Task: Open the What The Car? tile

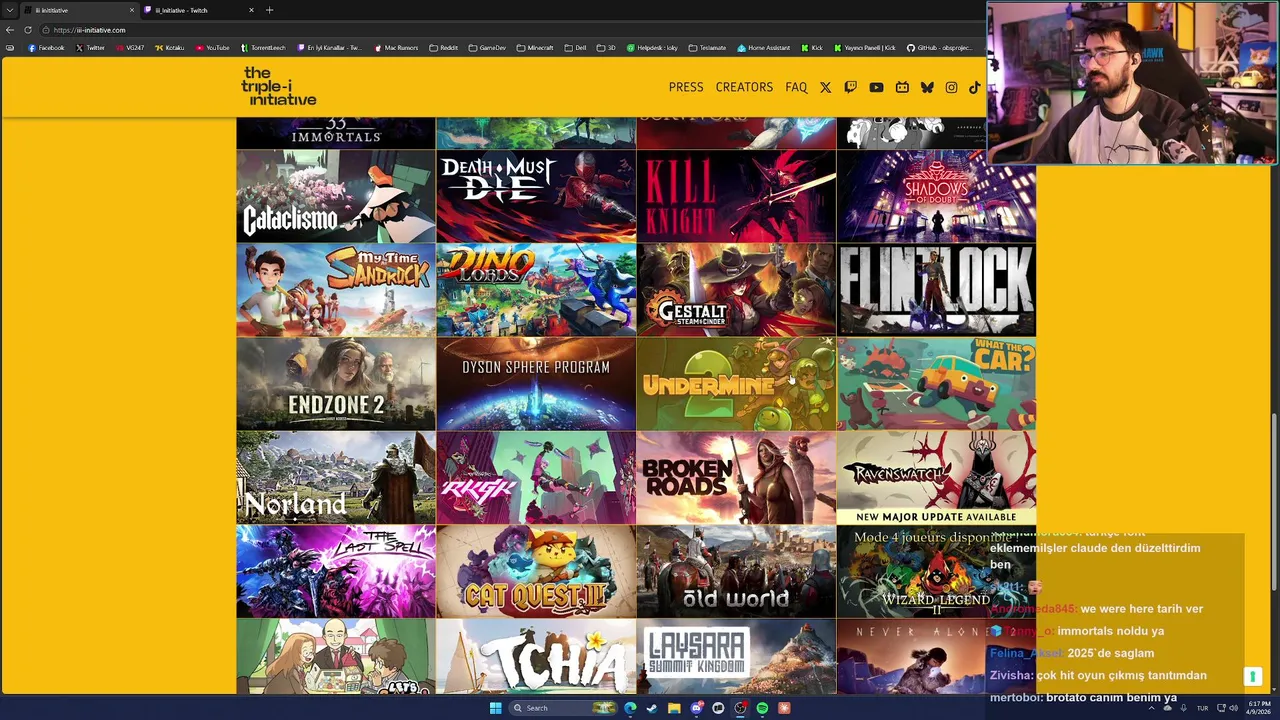Action: 936,384
